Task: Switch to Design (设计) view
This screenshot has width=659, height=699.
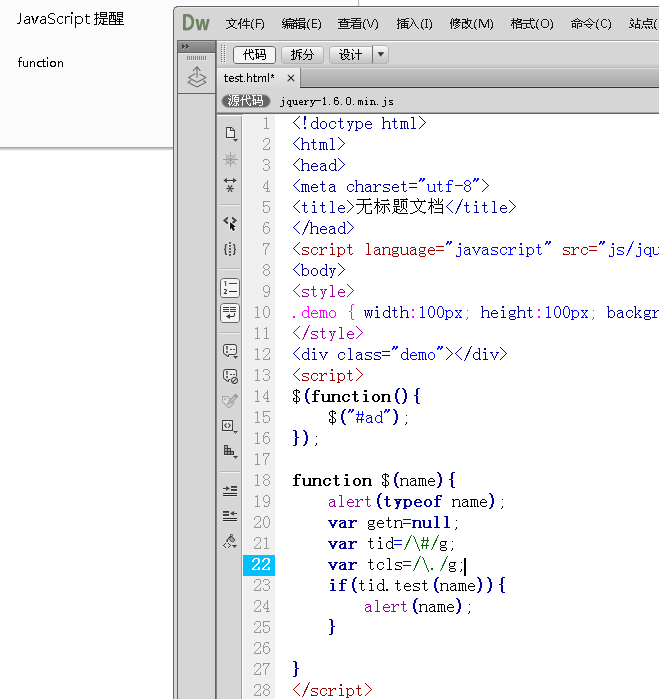Action: click(350, 55)
